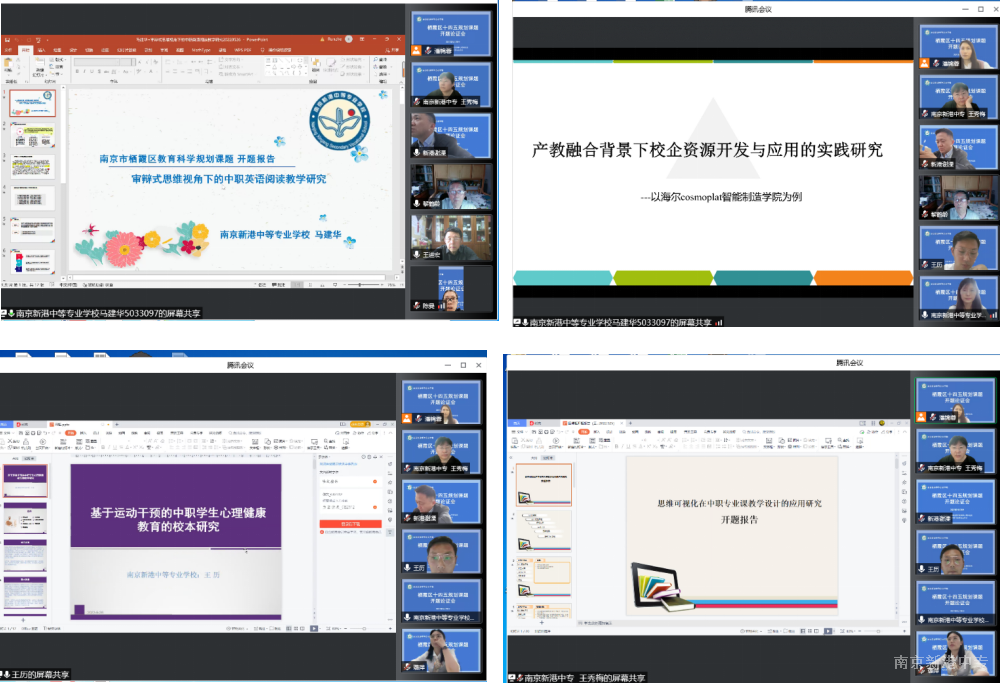1000x683 pixels.
Task: Select the 王历 video tile in 产教融合 window
Action: (959, 247)
